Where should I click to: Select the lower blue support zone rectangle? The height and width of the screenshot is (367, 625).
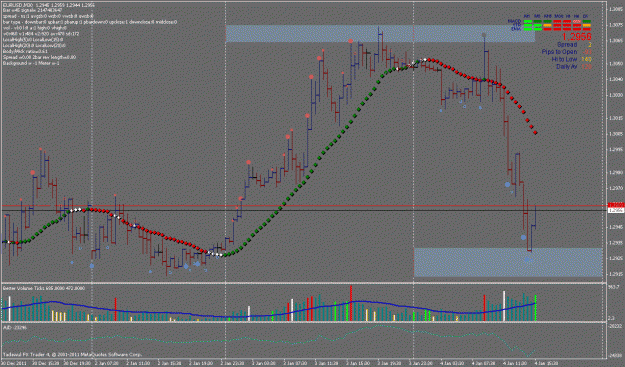click(x=508, y=262)
